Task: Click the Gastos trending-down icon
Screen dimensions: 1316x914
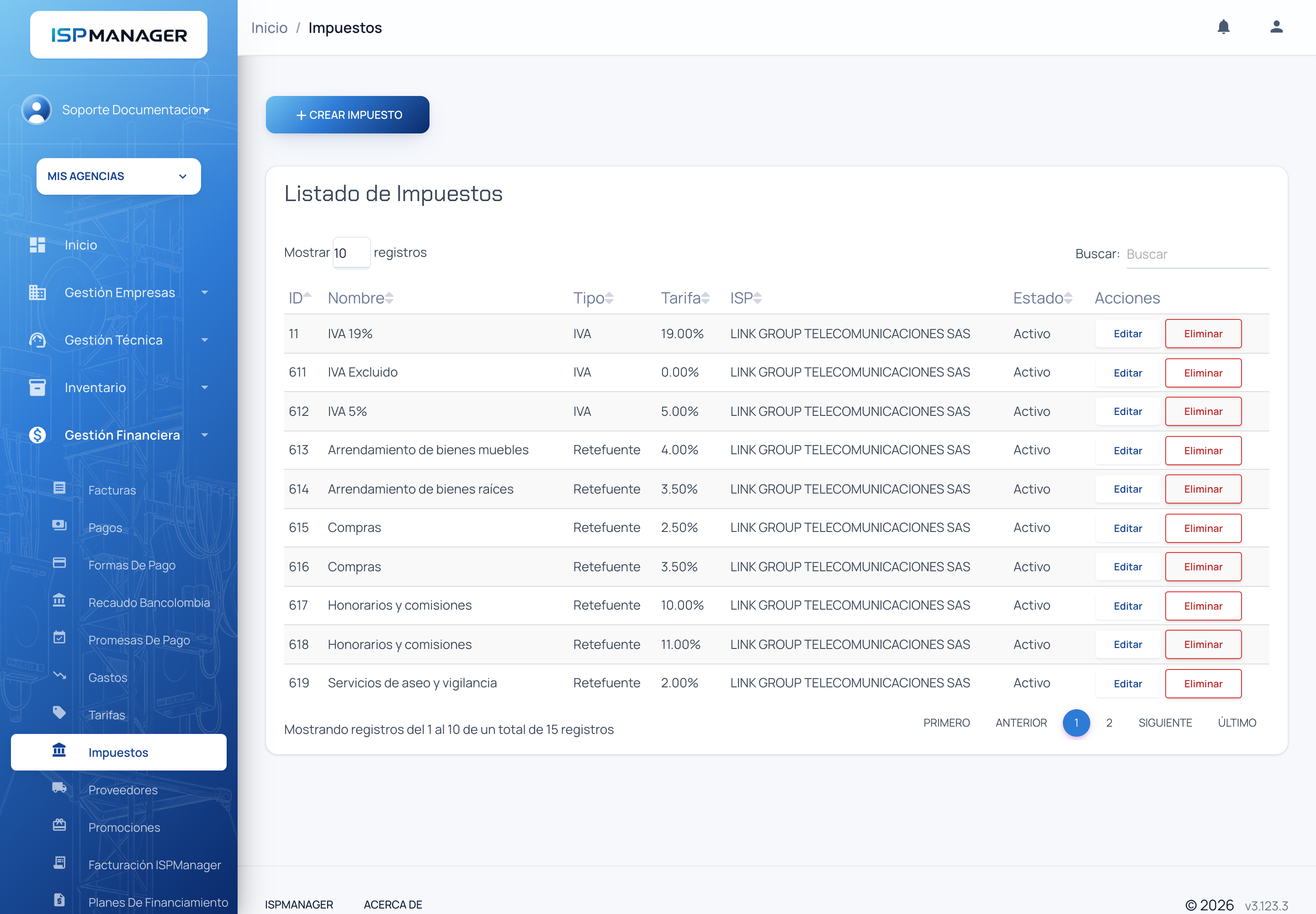Action: 59,676
